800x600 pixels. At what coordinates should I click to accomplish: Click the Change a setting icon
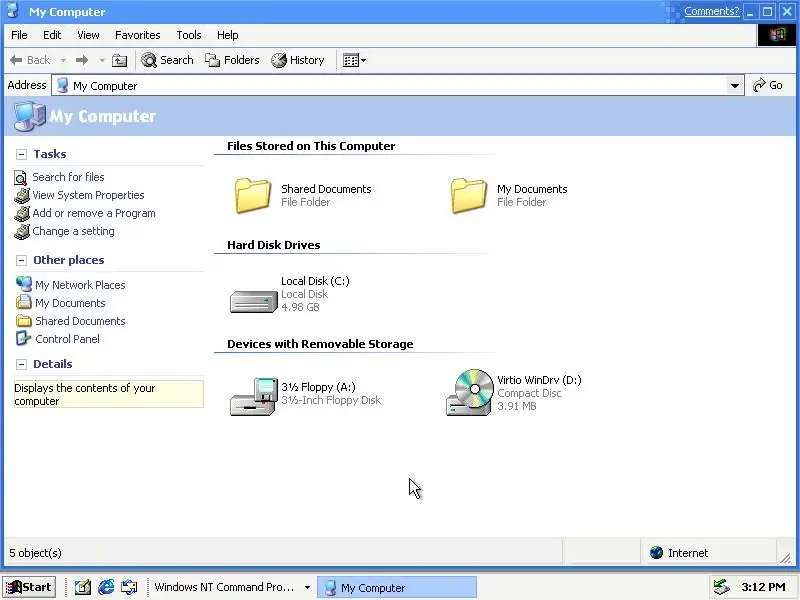[22, 232]
